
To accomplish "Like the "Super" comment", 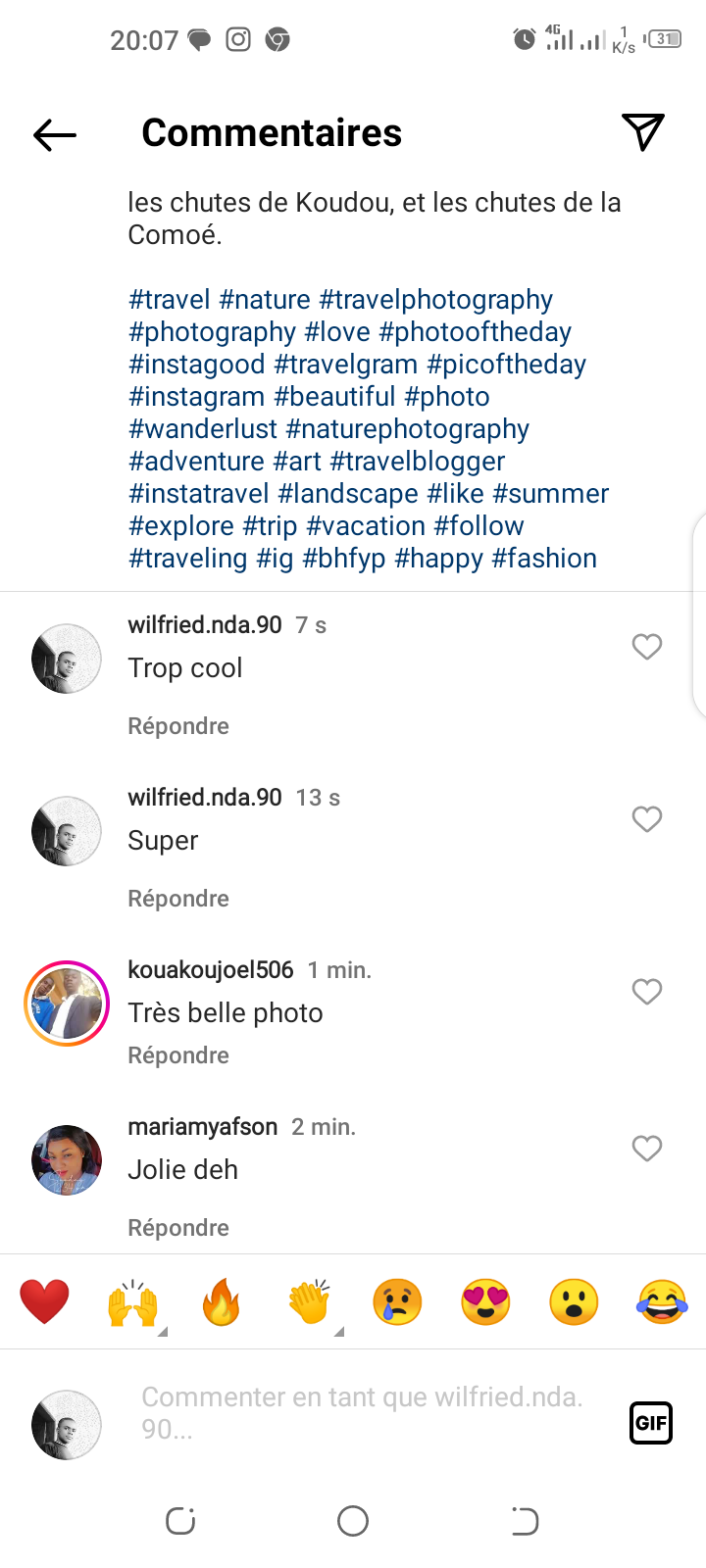I will pos(647,819).
